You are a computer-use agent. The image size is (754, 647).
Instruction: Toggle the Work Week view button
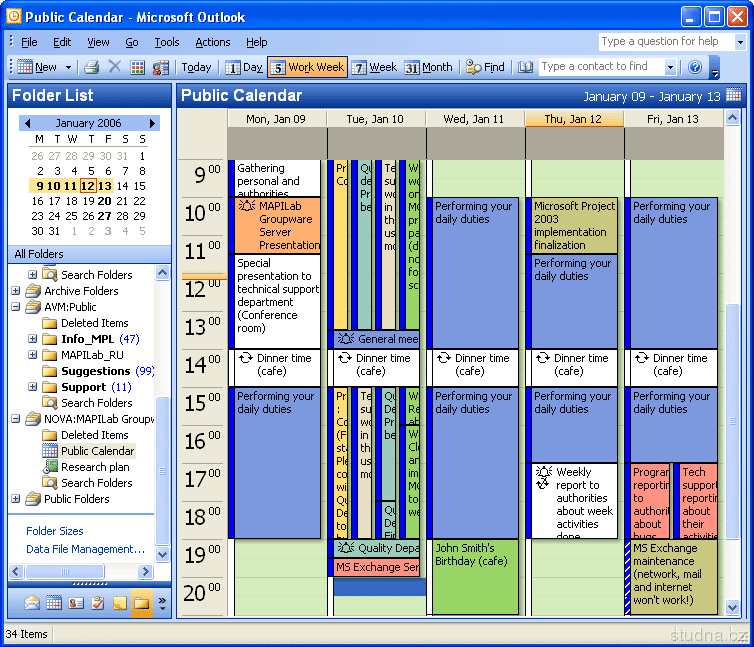pos(307,67)
